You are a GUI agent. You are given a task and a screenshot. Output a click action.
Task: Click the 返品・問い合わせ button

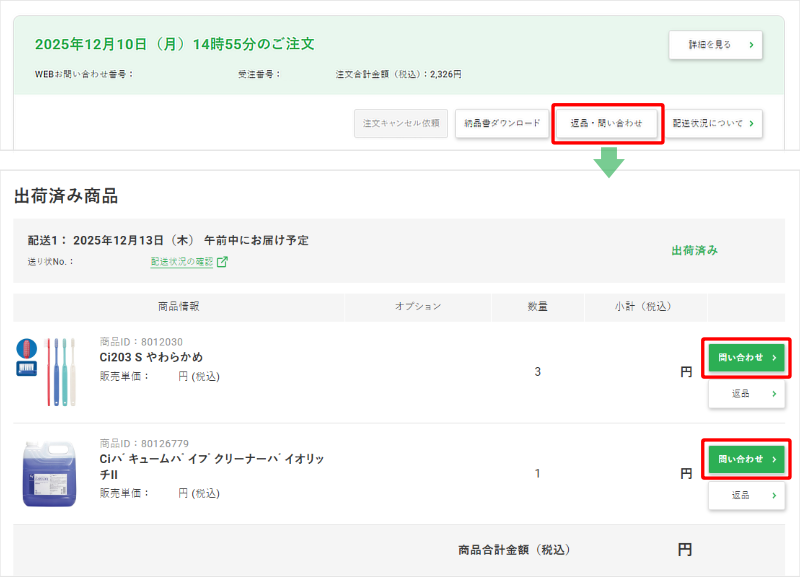click(x=607, y=123)
